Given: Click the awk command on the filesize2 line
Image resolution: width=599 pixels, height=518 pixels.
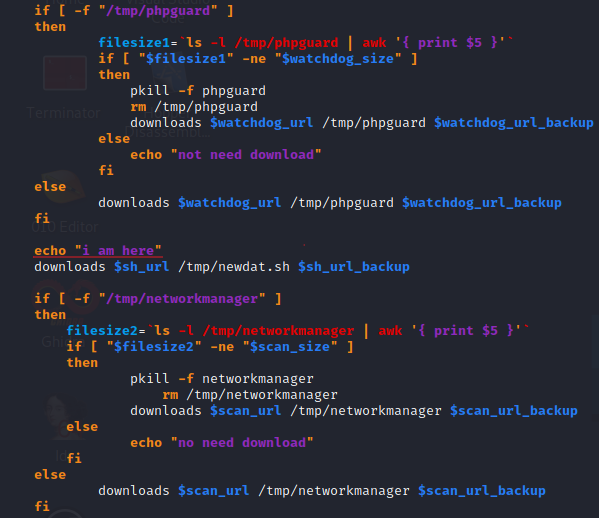Looking at the screenshot, I should click(x=390, y=331).
